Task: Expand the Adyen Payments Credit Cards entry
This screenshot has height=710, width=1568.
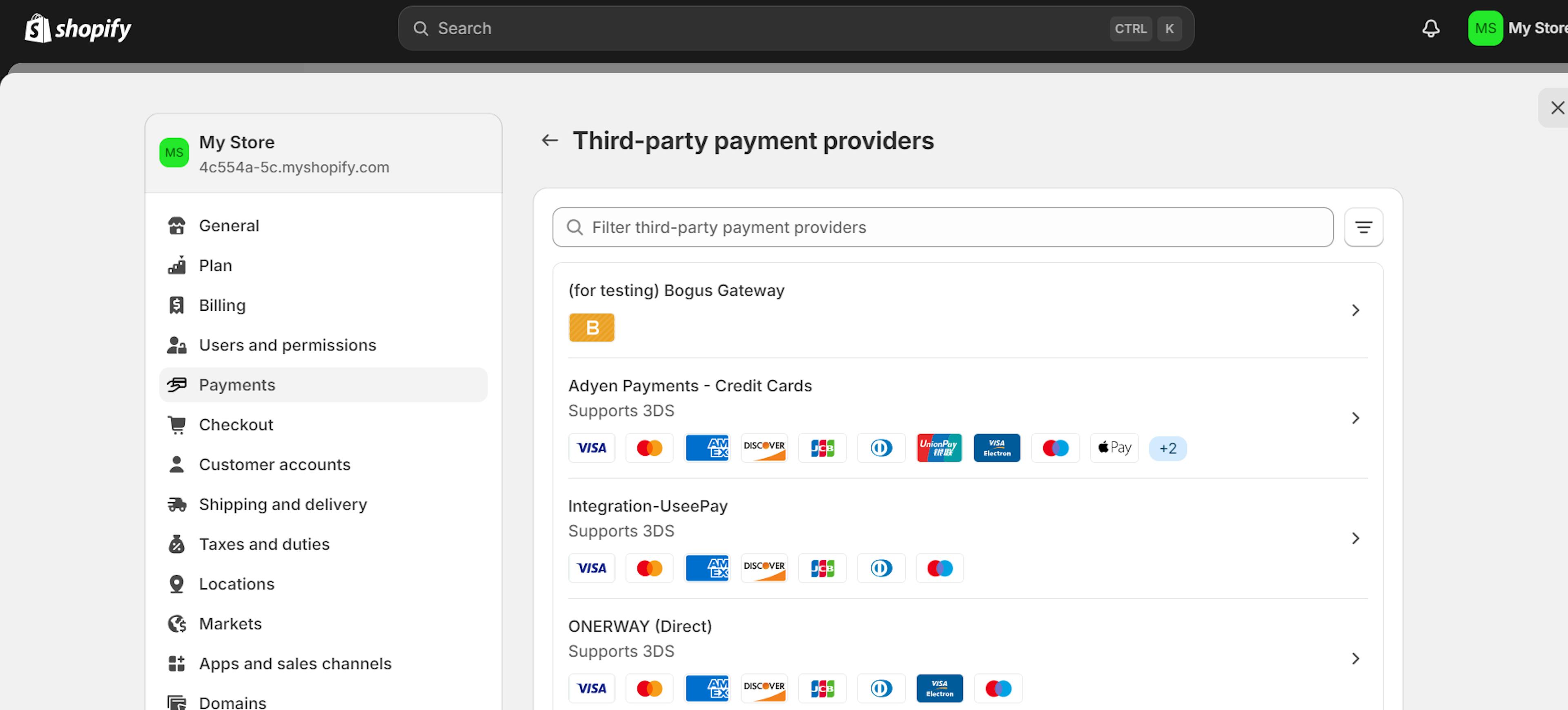Action: point(1357,418)
